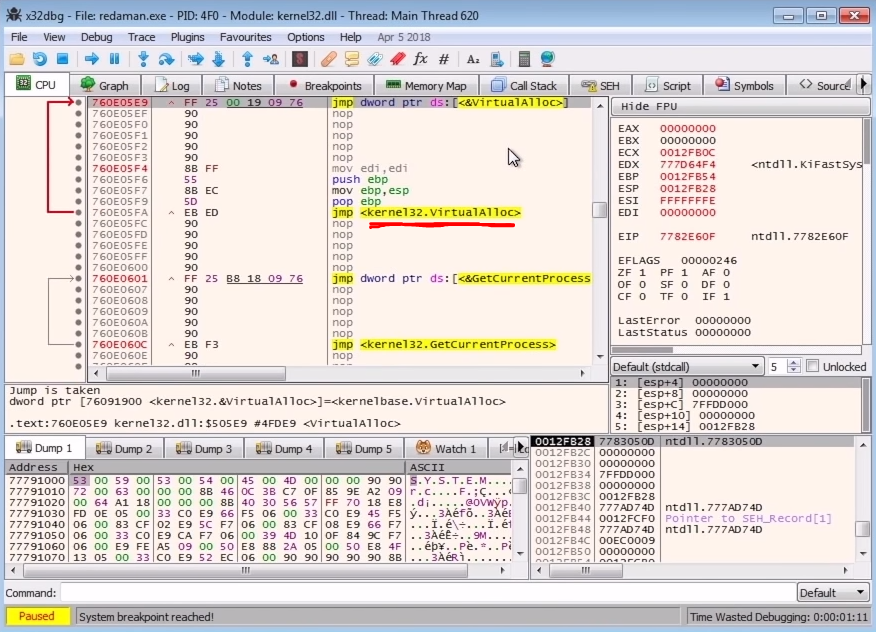Viewport: 876px width, 632px height.
Task: Open the Symbols tab
Action: point(745,85)
